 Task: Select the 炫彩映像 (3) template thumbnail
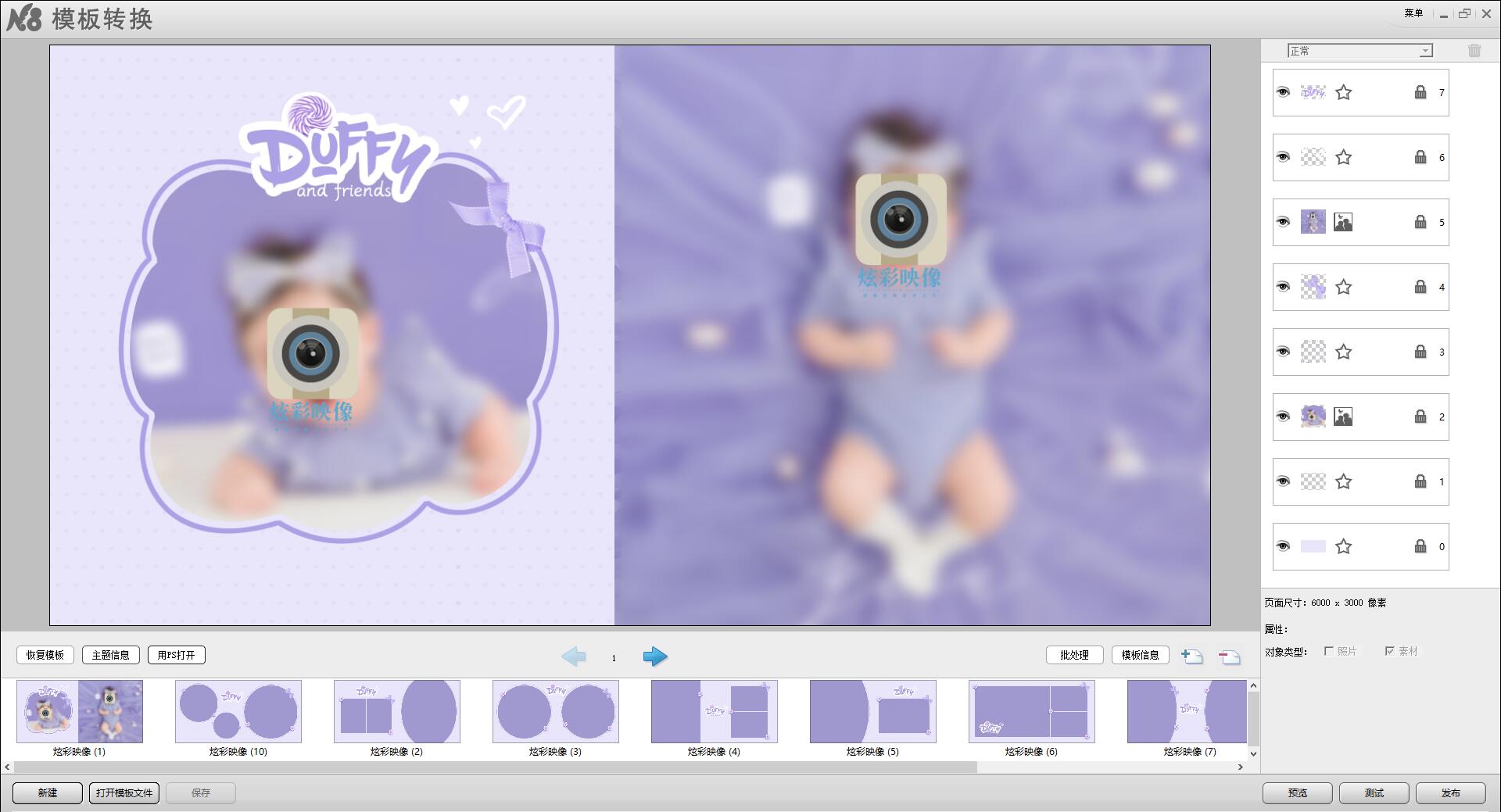(555, 711)
